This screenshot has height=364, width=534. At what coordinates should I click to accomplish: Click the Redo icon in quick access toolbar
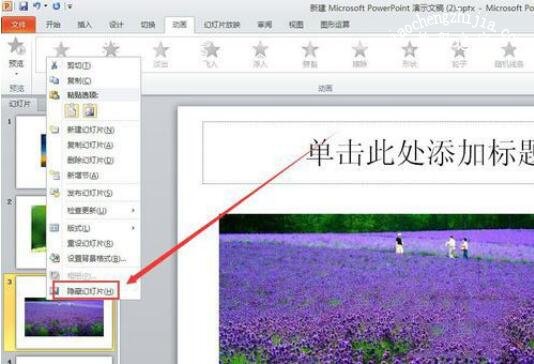56,6
